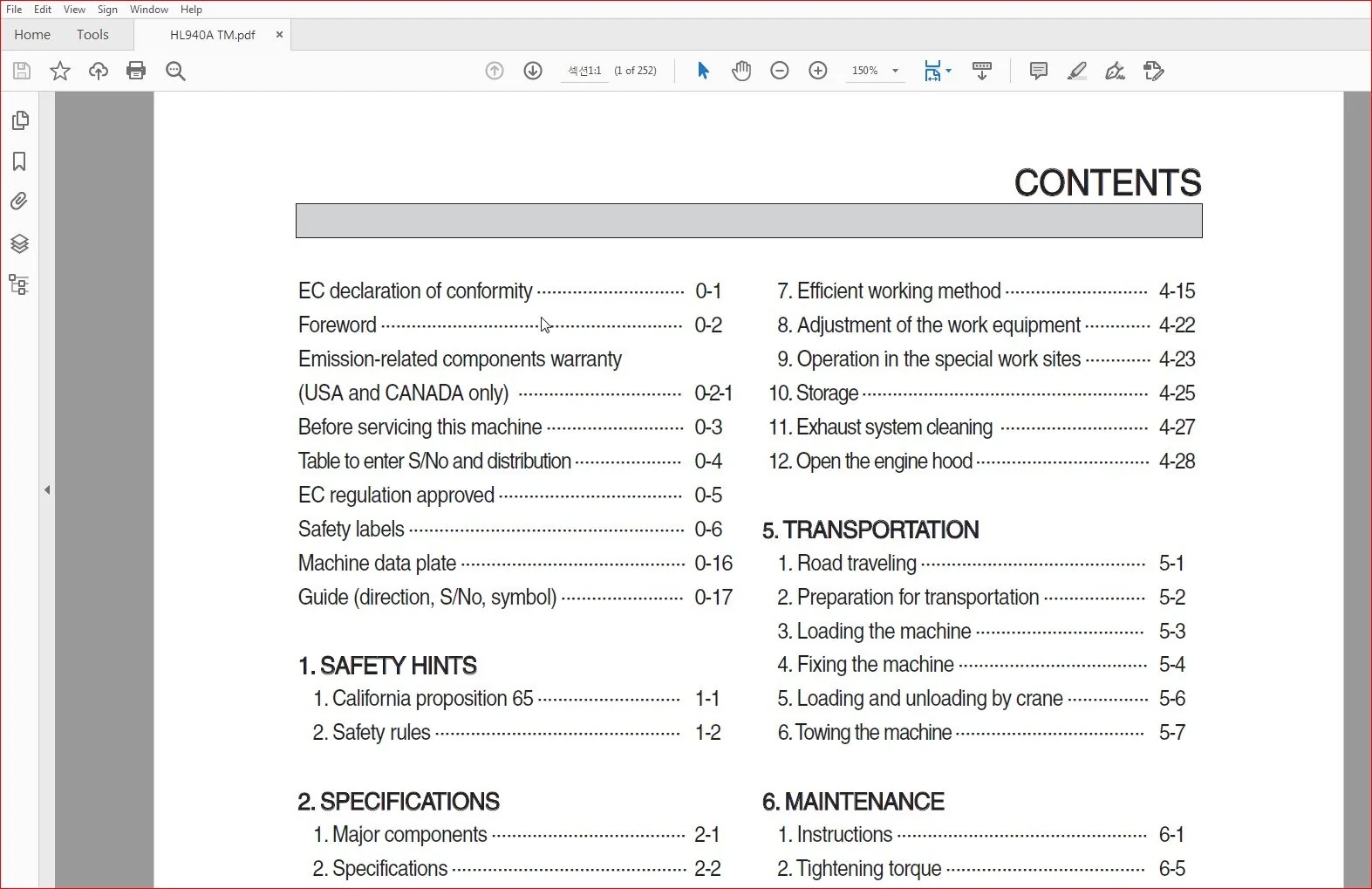Open the Find text magnifier tool
The width and height of the screenshot is (1372, 889).
point(175,71)
